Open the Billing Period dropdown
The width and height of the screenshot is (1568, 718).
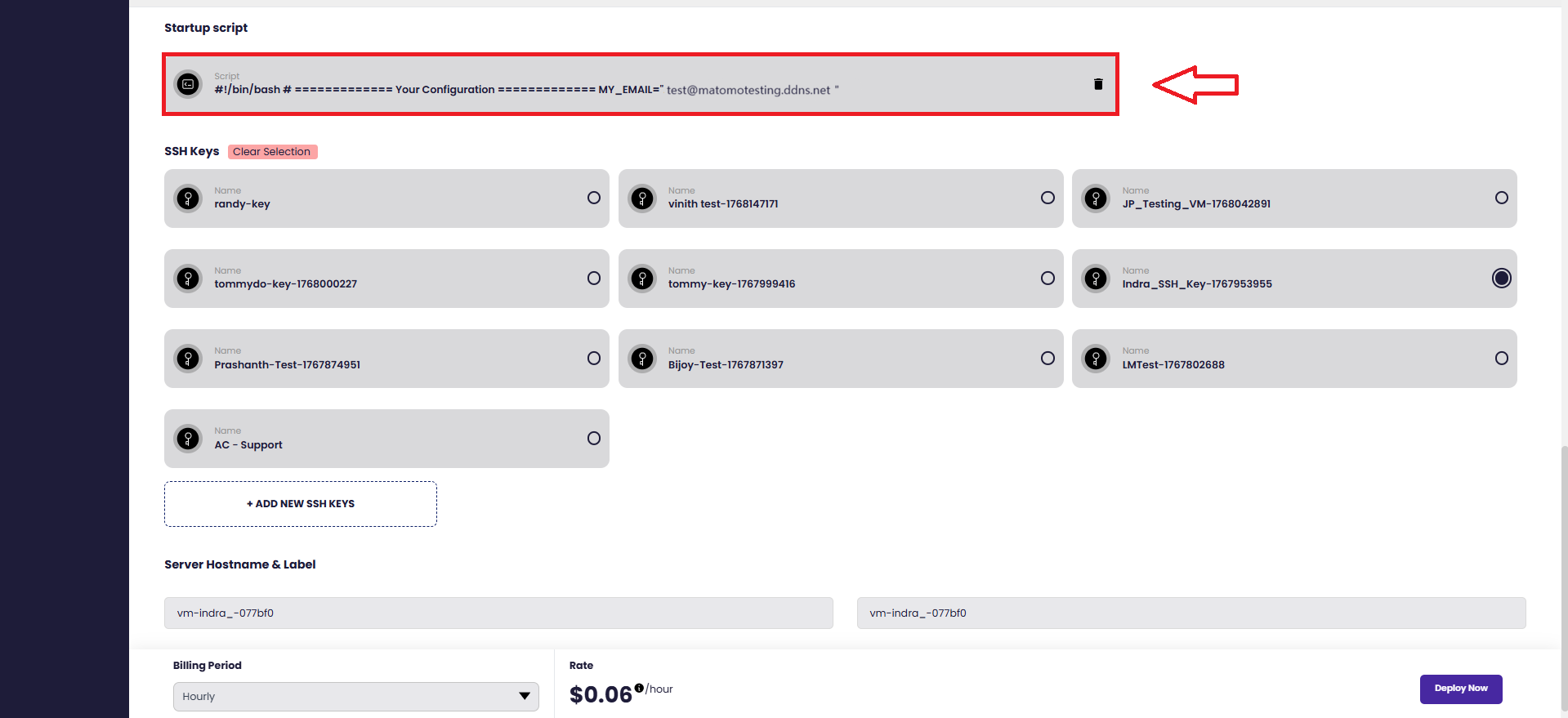coord(355,697)
